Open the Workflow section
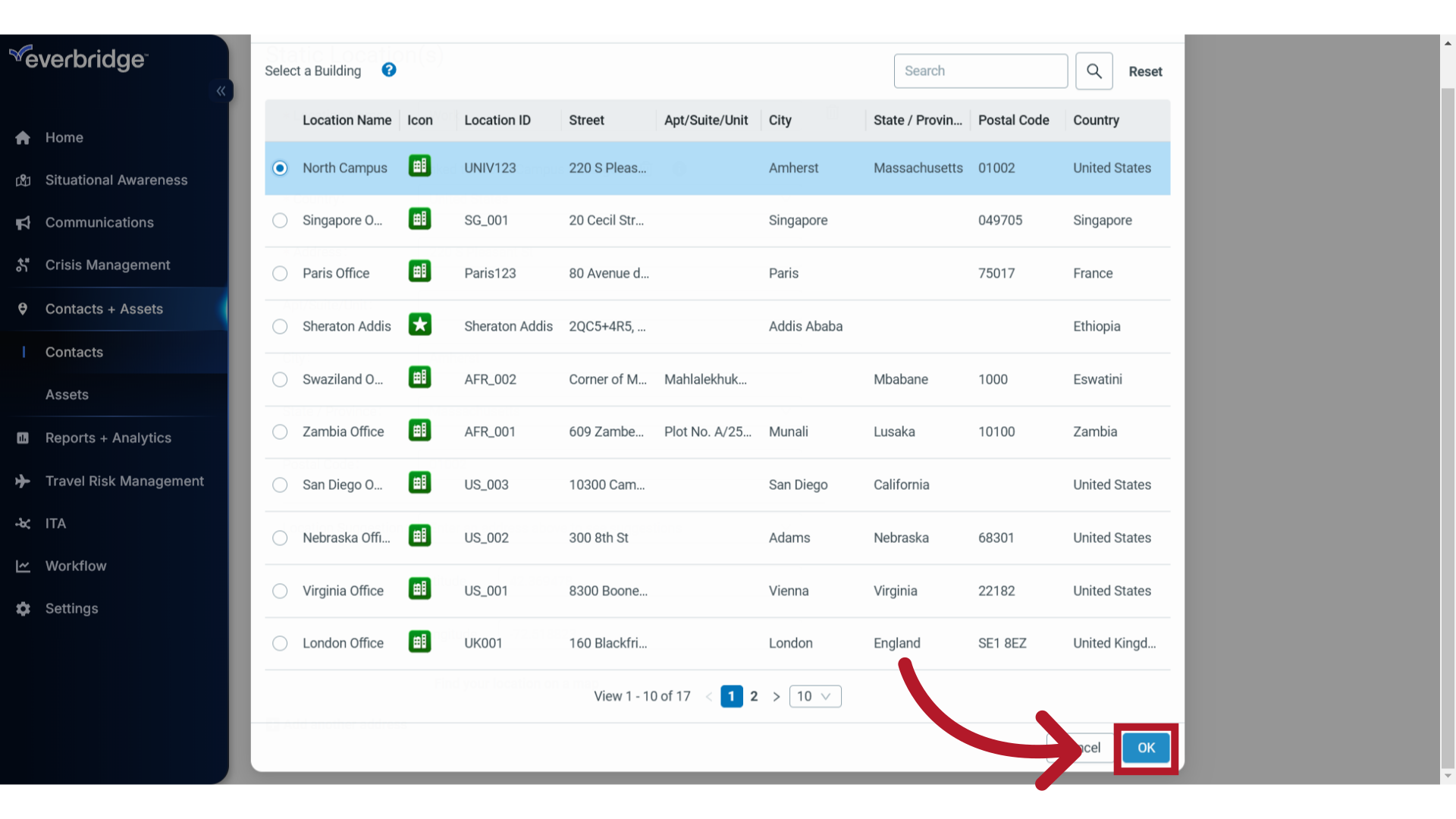 click(x=75, y=566)
